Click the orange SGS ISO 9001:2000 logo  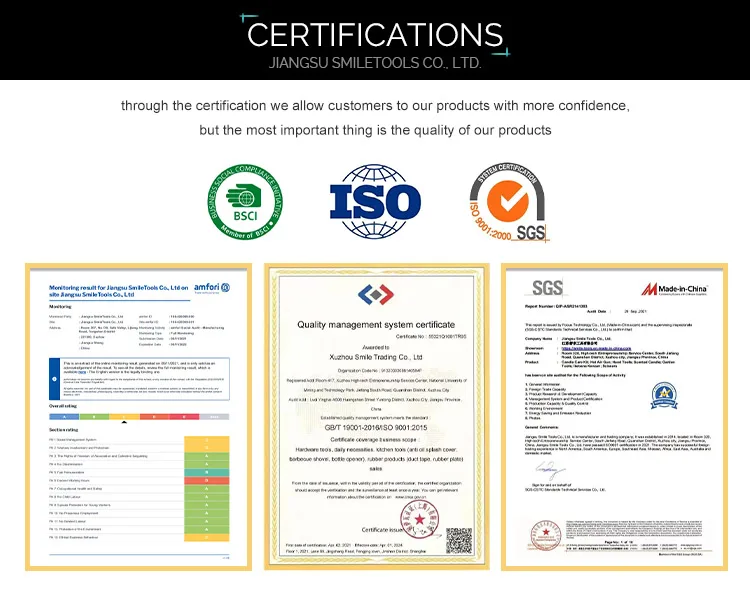[x=508, y=201]
